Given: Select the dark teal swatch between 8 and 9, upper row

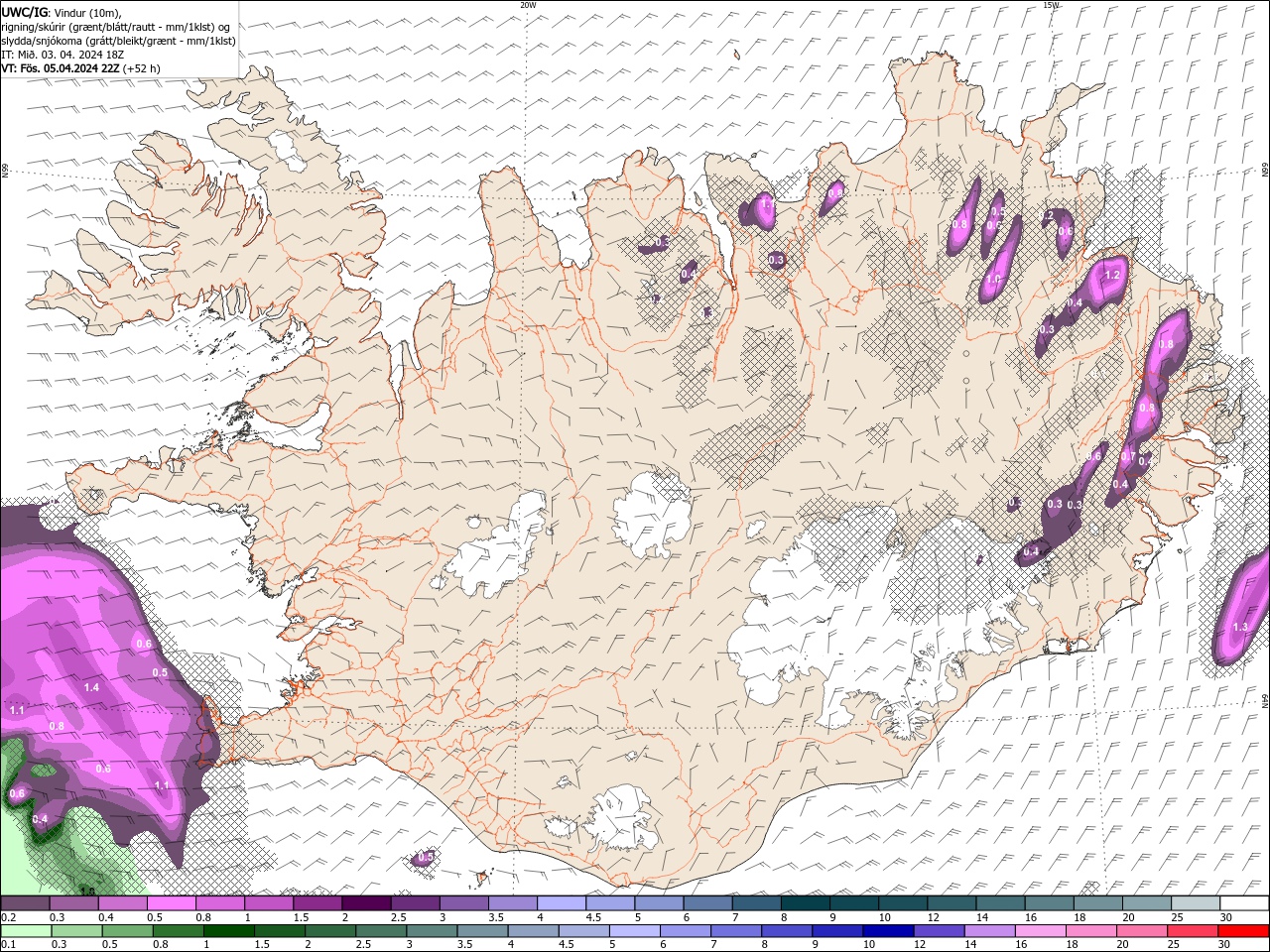Looking at the screenshot, I should [x=805, y=904].
